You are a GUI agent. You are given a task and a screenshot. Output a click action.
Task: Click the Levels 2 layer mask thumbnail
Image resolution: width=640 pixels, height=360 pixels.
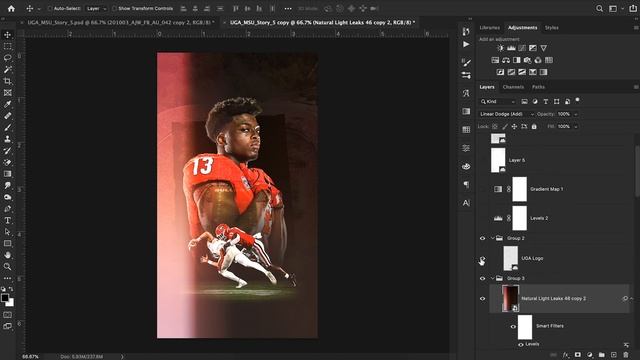(519, 218)
